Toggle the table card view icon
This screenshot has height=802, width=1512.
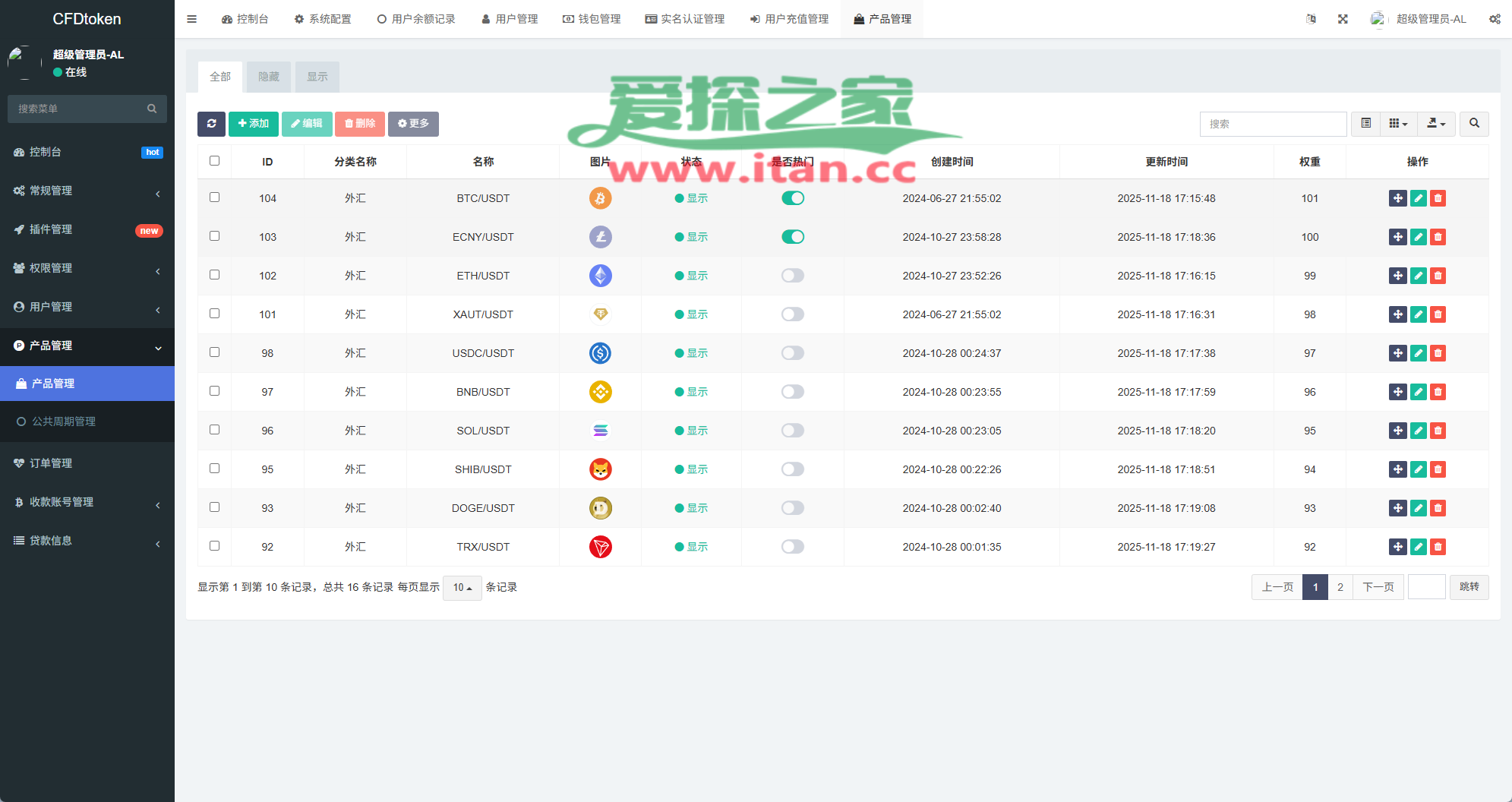(1365, 124)
